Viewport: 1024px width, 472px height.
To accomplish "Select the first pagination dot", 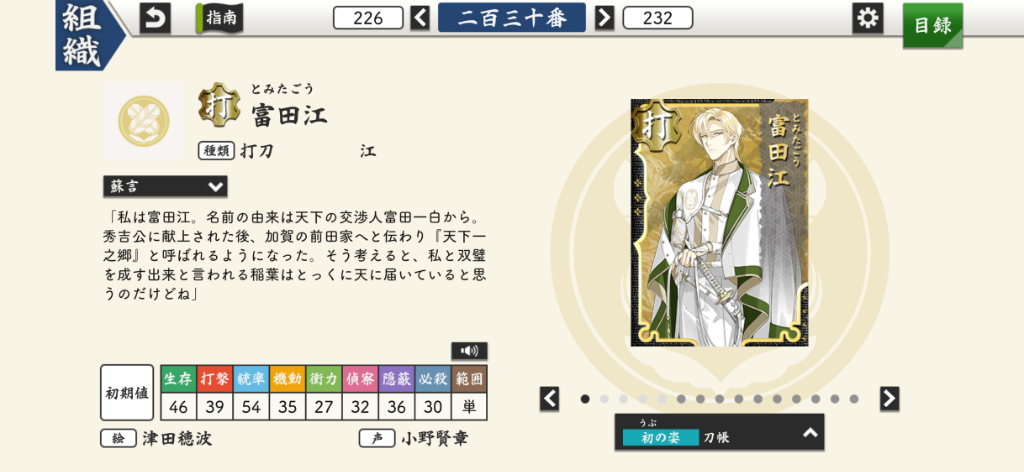I will (585, 399).
